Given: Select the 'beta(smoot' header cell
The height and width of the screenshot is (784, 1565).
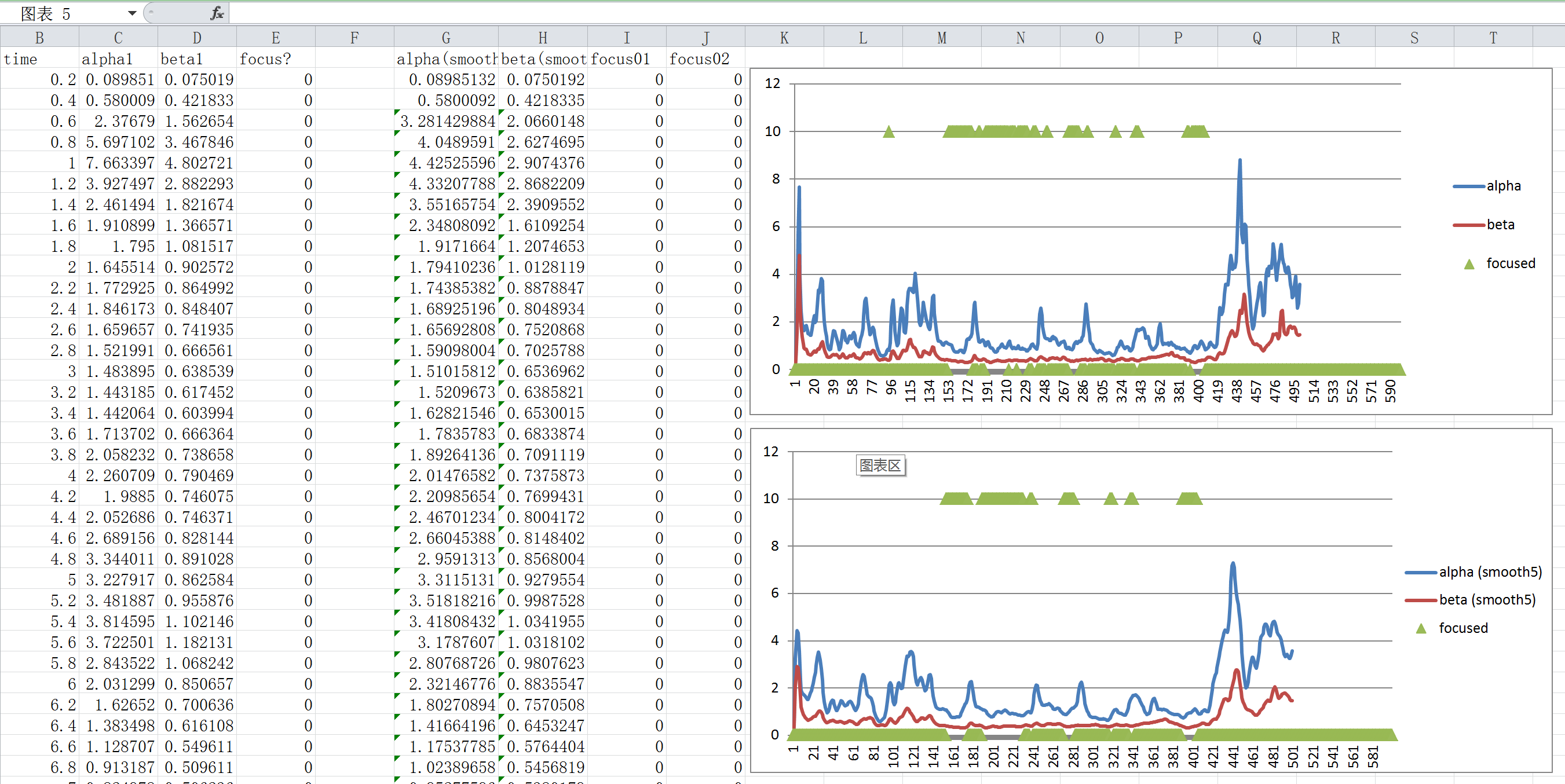Looking at the screenshot, I should 543,59.
